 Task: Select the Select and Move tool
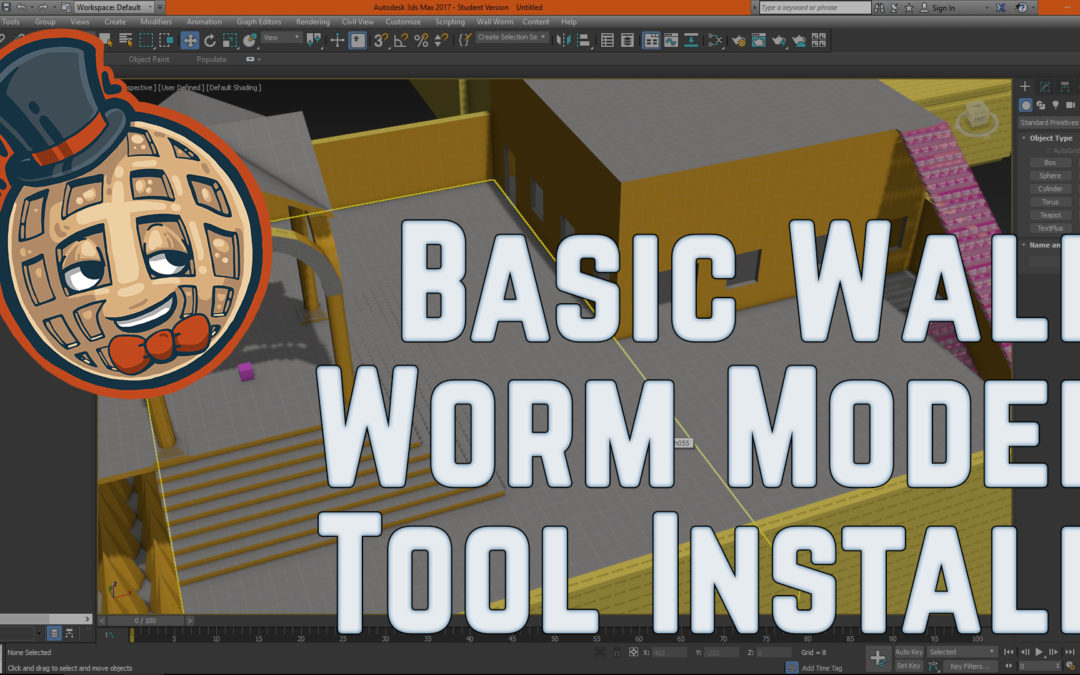189,40
